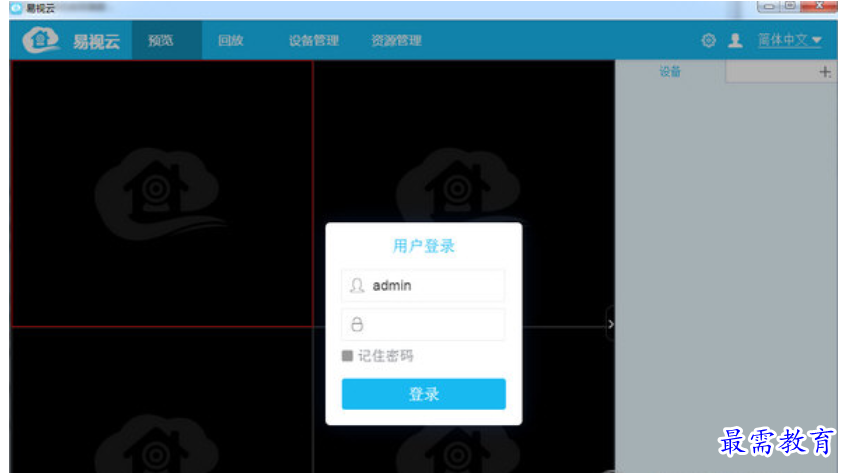Viewport: 842px width, 473px height.
Task: Maximize the 易视云 window
Action: point(790,6)
